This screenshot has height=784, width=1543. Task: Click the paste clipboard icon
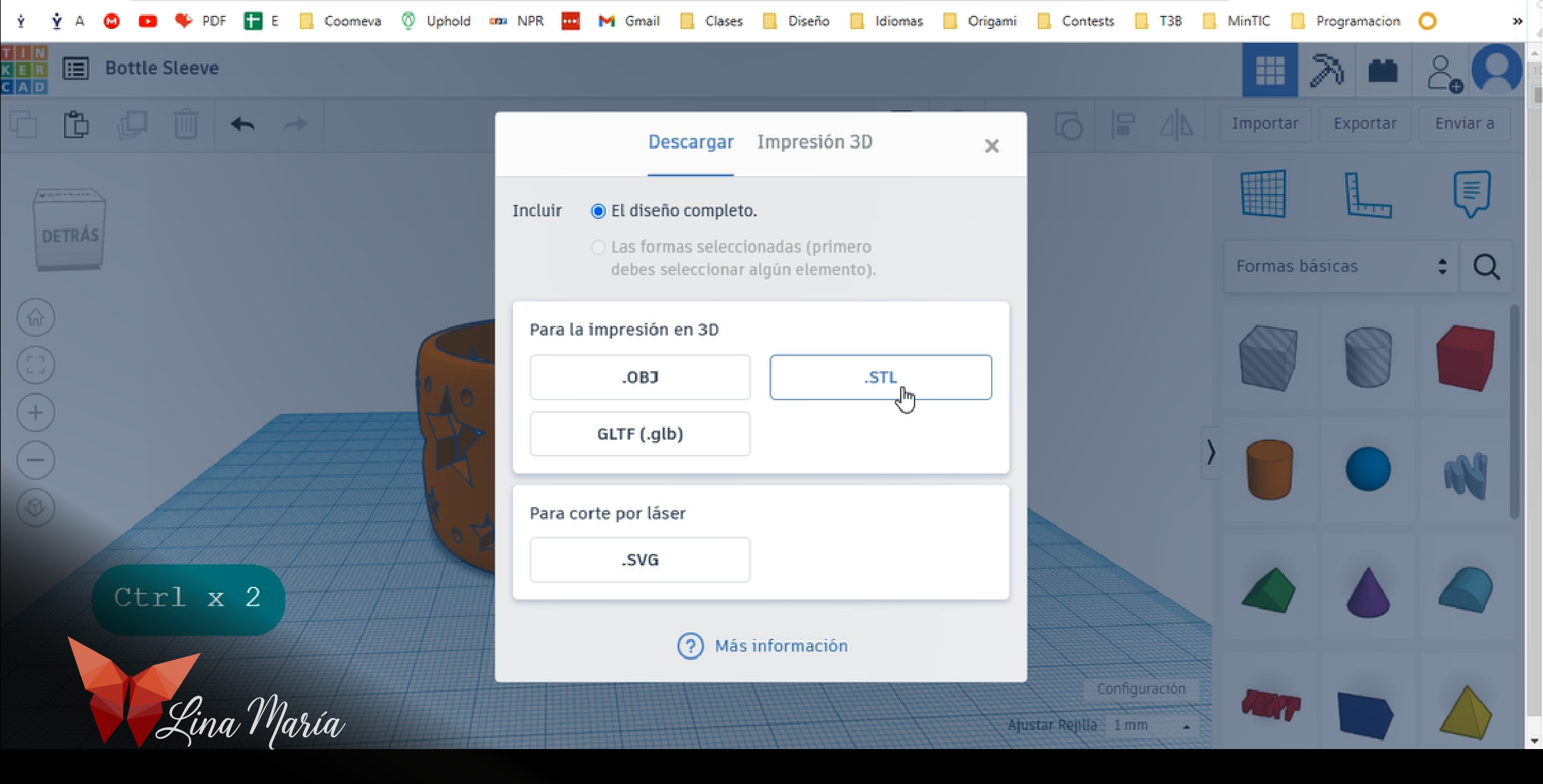click(76, 124)
